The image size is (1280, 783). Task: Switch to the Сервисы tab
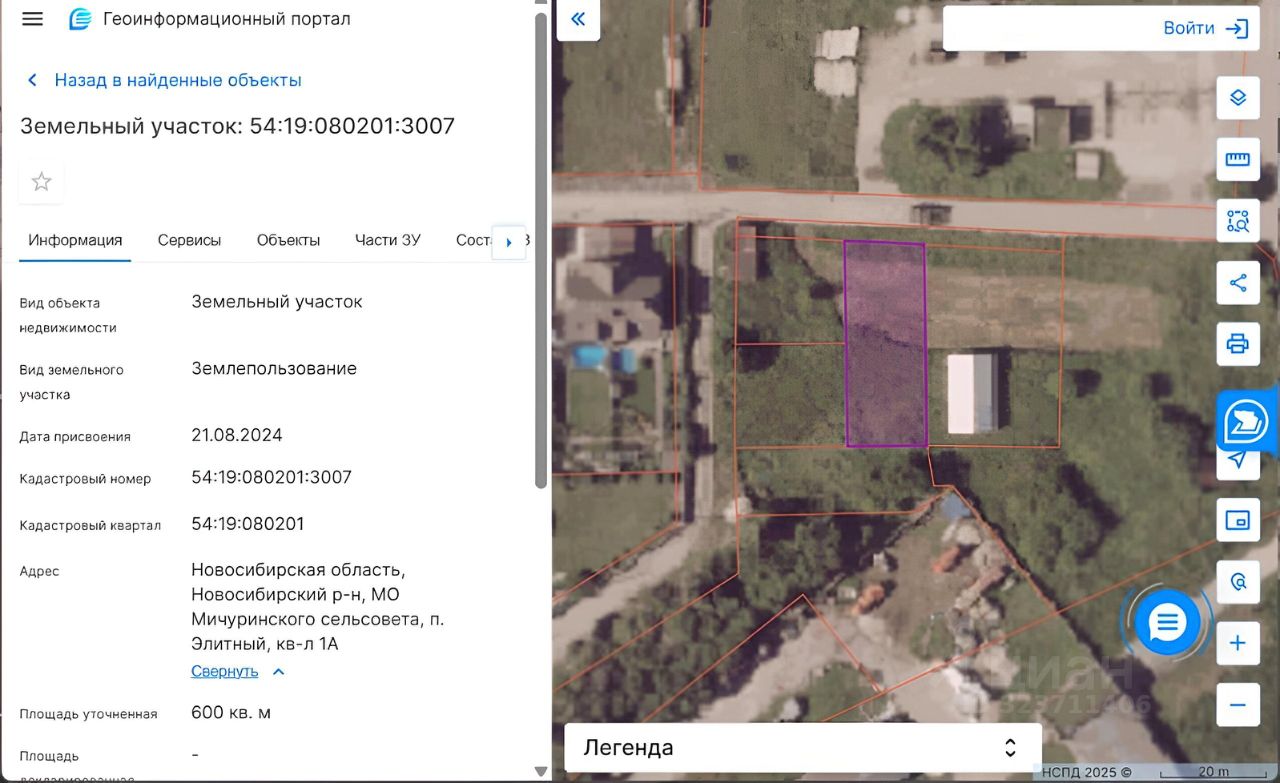pos(189,240)
